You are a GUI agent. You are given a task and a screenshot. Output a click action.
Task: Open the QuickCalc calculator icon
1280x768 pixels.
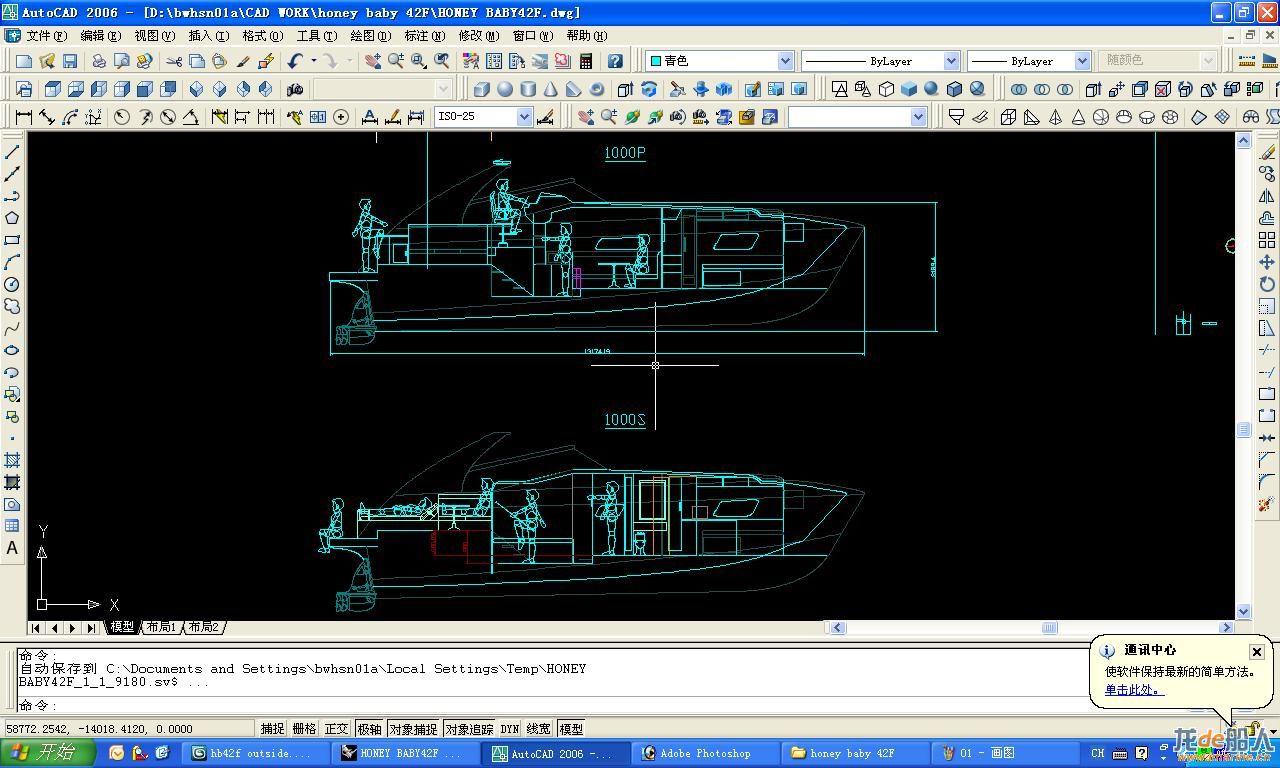pos(586,61)
